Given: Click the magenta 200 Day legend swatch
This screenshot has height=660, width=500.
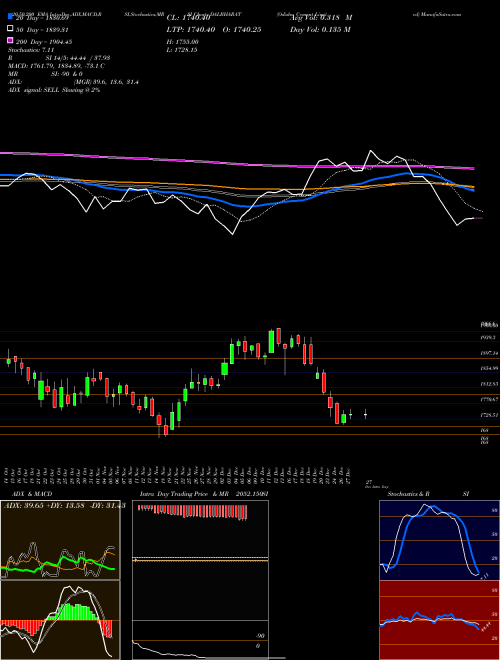Looking at the screenshot, I should [x=11, y=40].
